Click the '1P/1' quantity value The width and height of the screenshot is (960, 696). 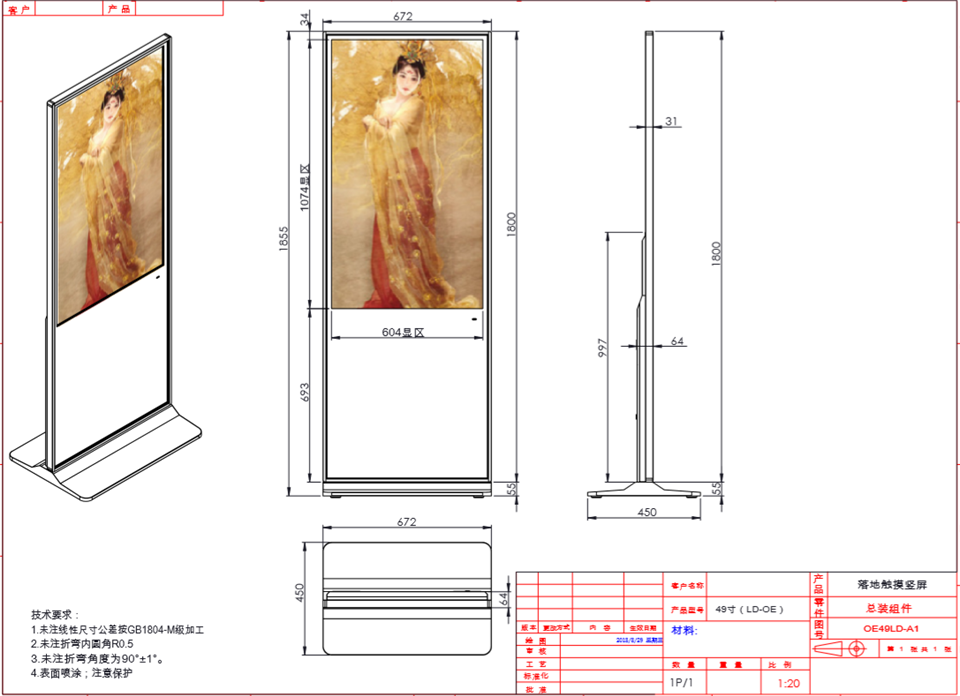click(681, 682)
